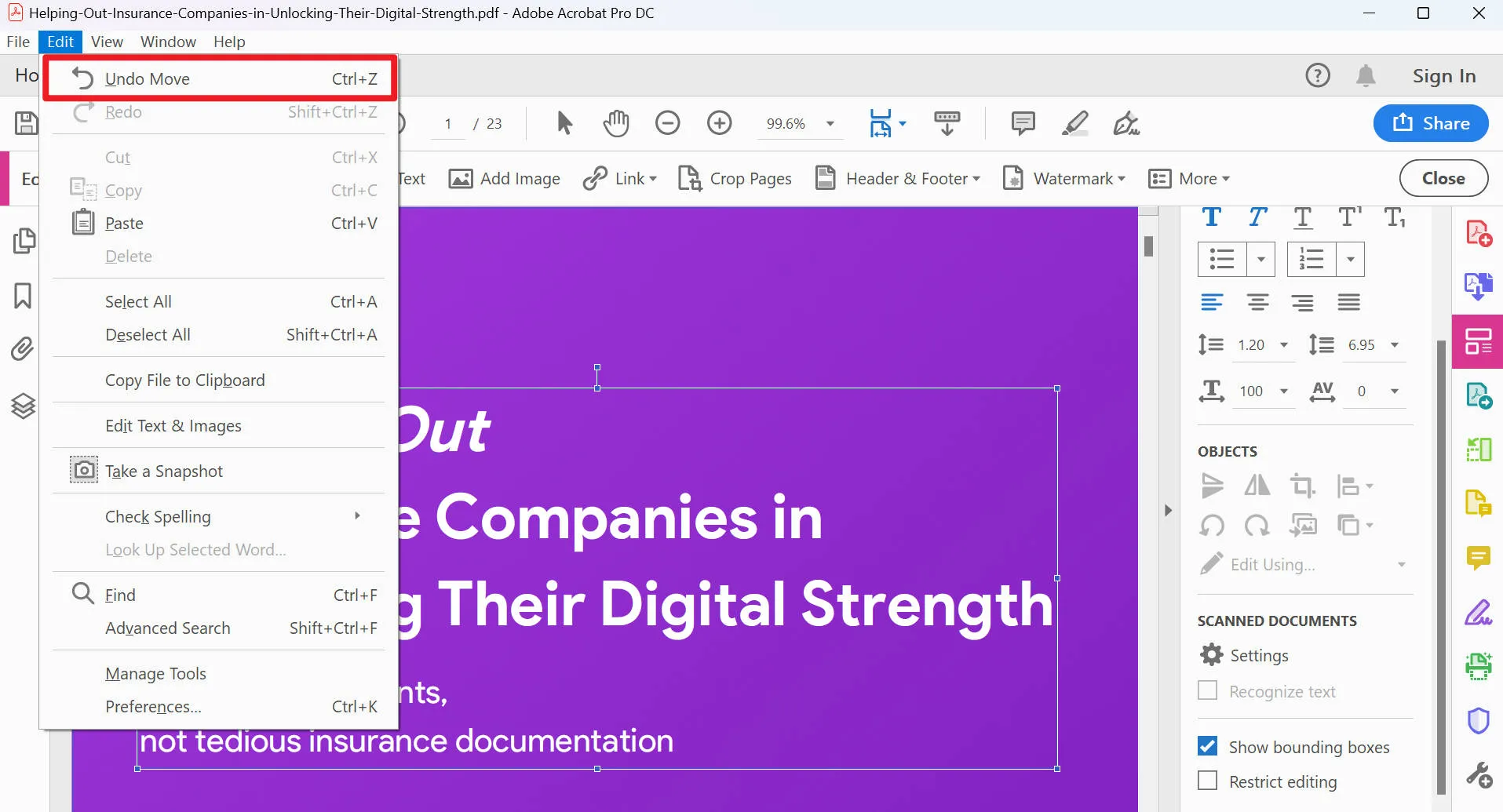Zoom in using the plus magnifier icon
This screenshot has height=812, width=1503.
tap(719, 123)
